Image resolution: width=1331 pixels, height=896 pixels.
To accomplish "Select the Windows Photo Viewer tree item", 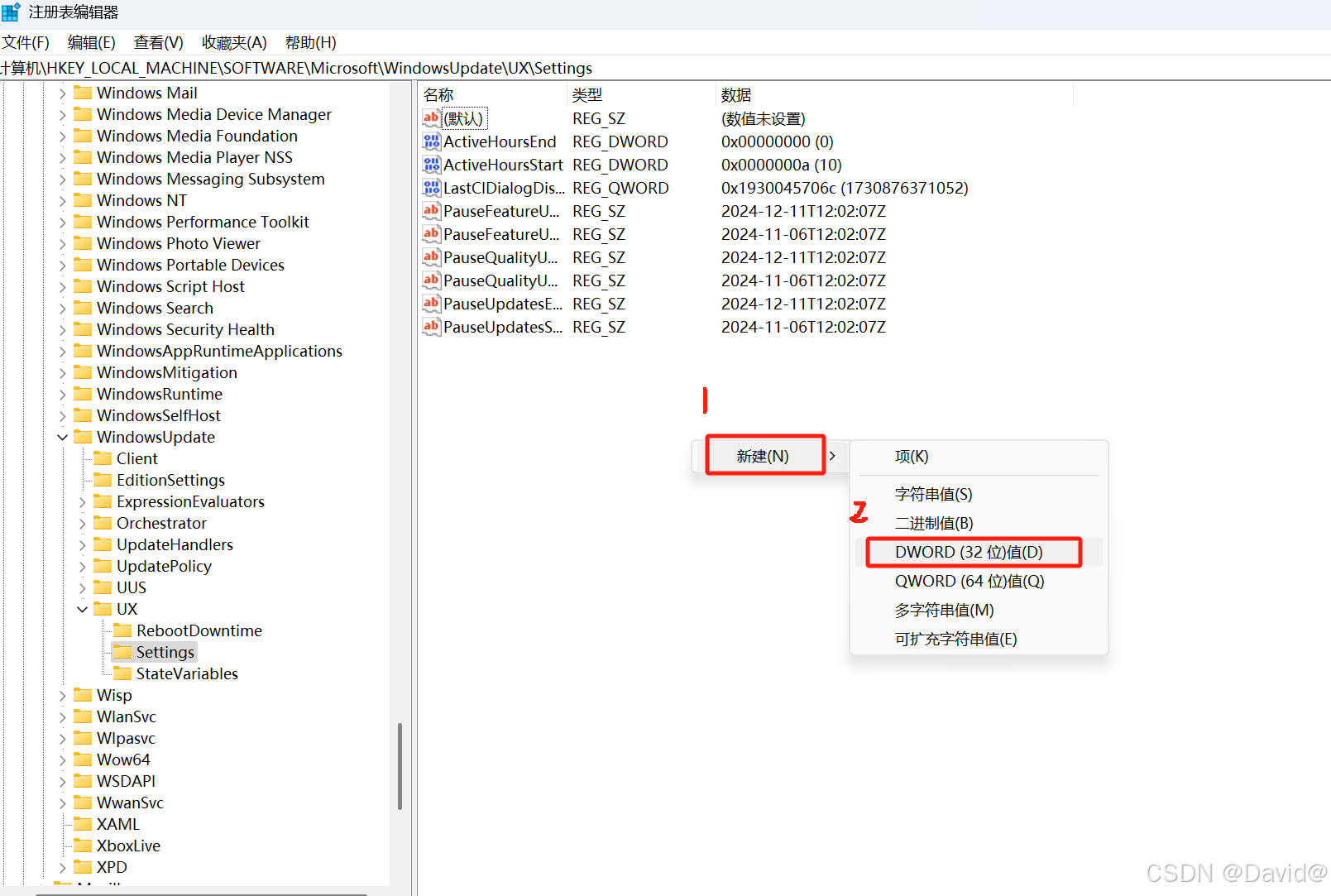I will coord(179,243).
